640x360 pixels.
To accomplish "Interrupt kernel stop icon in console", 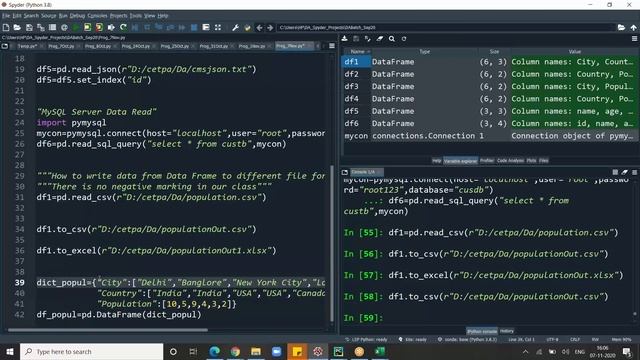I will tap(615, 172).
